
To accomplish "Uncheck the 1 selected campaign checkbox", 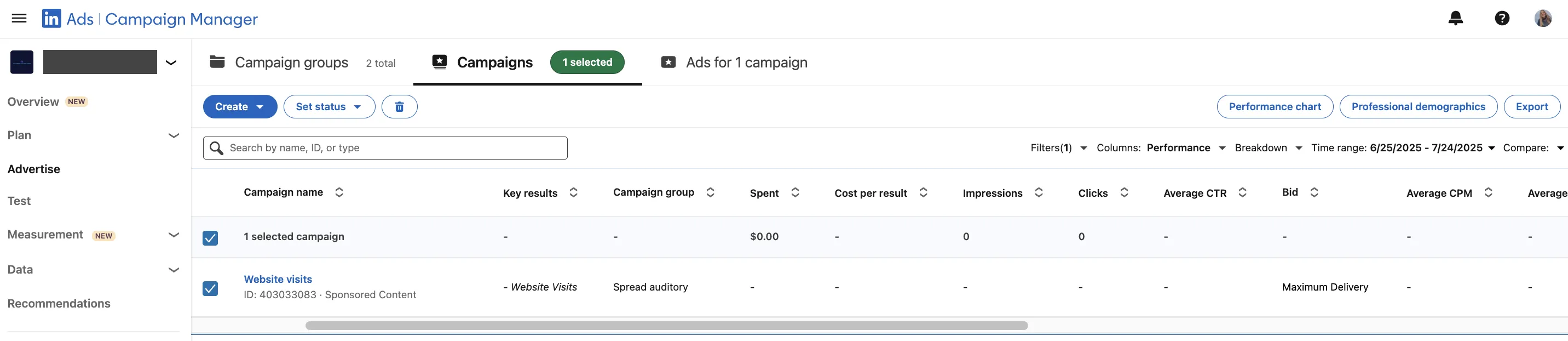I will pos(210,238).
